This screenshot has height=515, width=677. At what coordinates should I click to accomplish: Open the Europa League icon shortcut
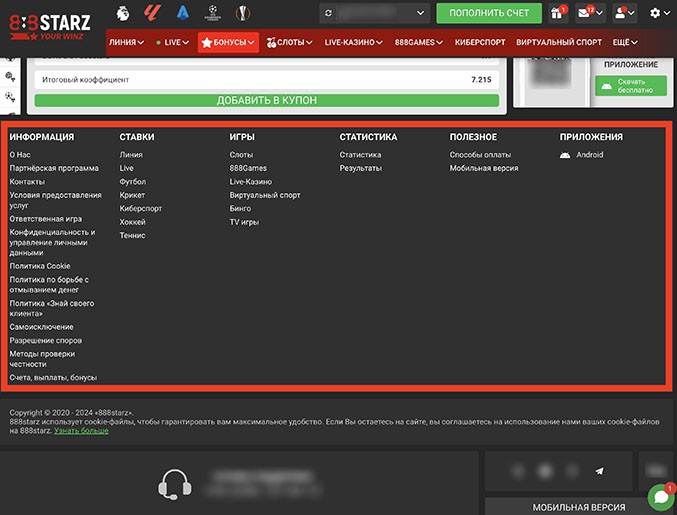point(243,13)
